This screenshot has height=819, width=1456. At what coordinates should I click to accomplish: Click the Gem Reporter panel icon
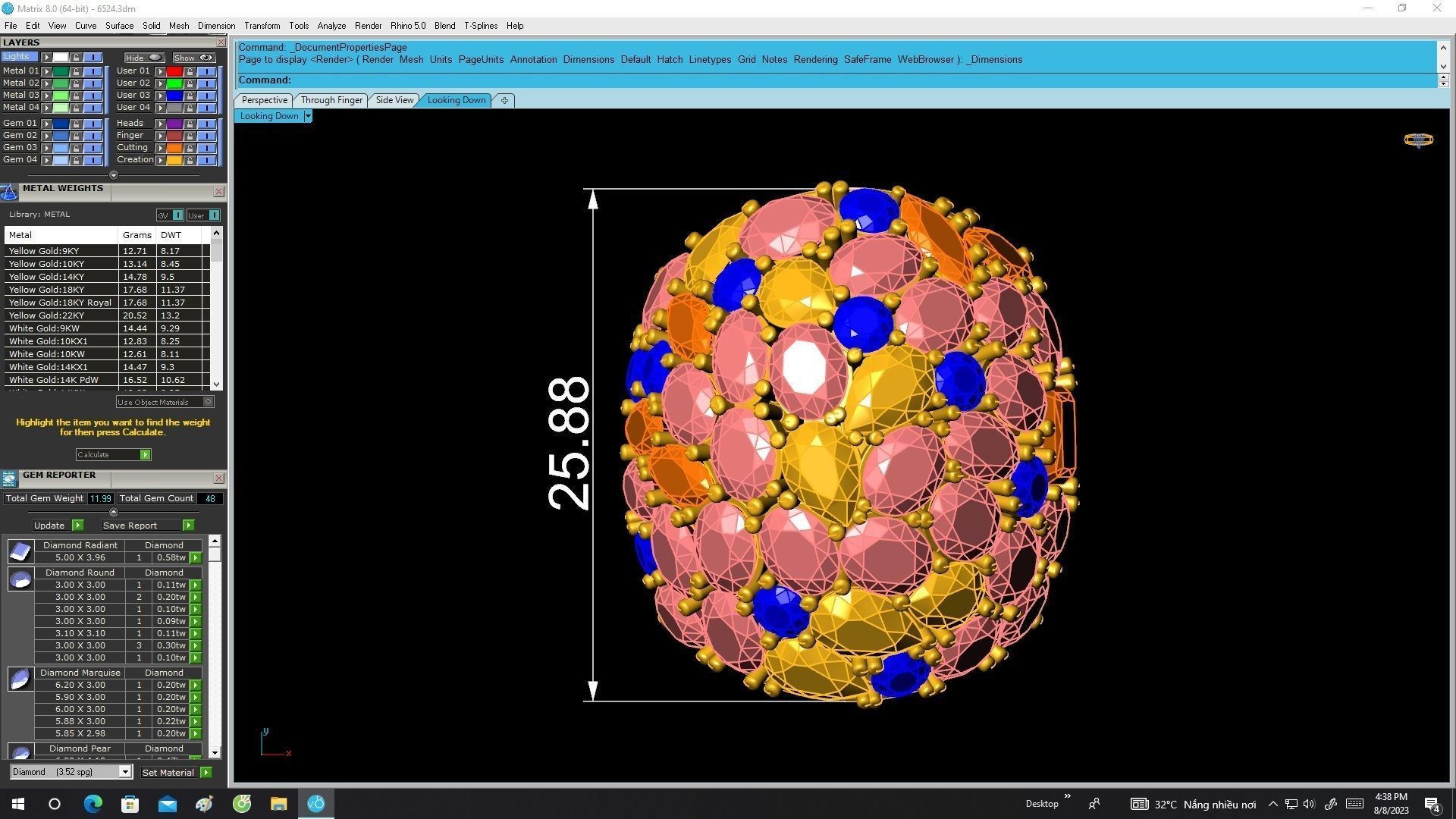point(9,479)
